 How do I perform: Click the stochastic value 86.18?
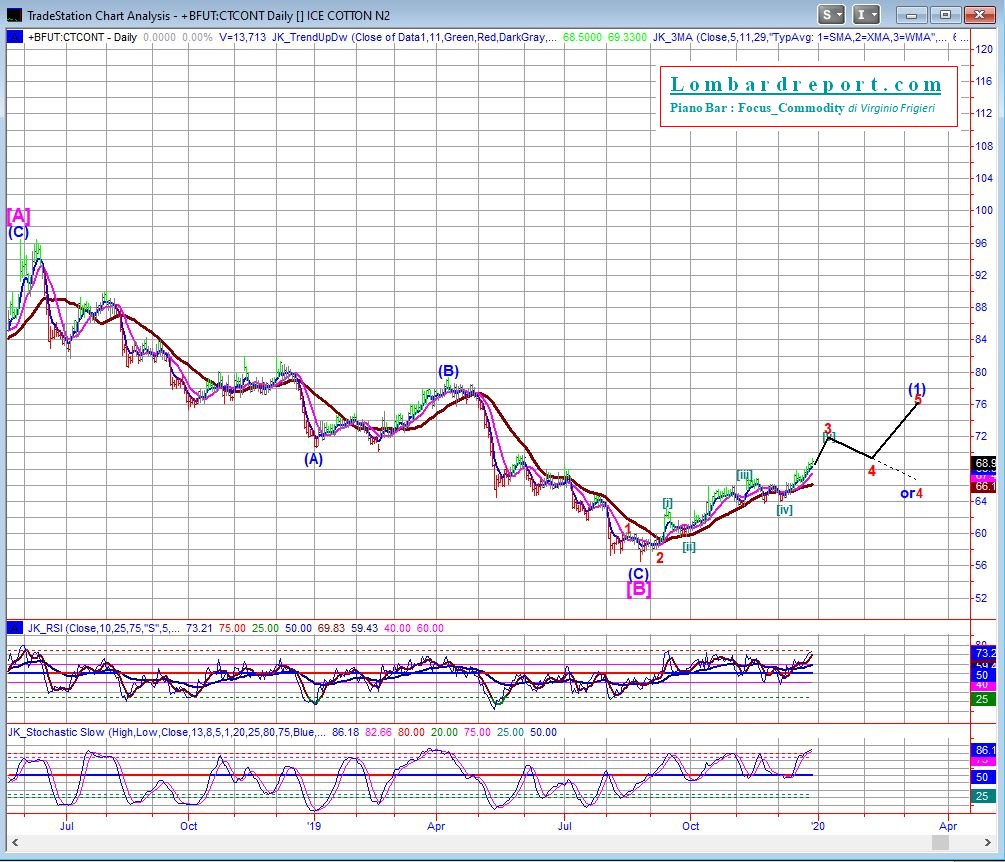click(x=345, y=732)
